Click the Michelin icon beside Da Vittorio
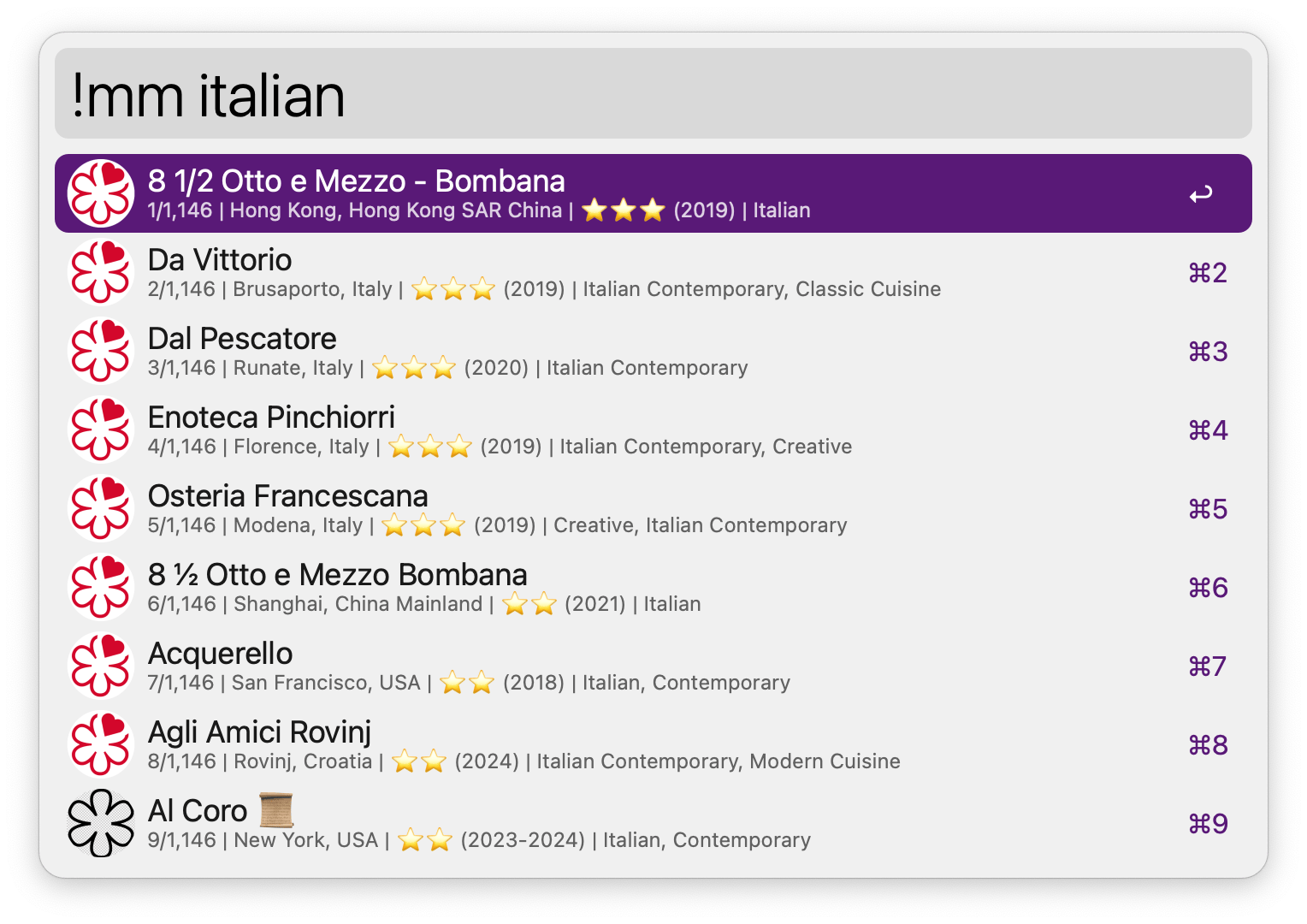The height and width of the screenshot is (924, 1307). coord(101,272)
